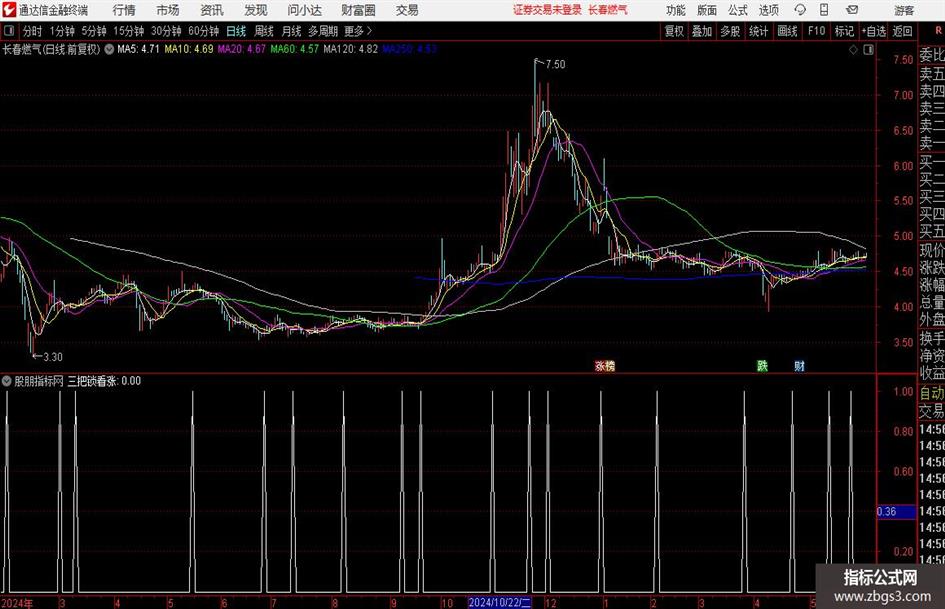Open the 功能 menu
Screen dimensions: 945x609
[x=676, y=10]
